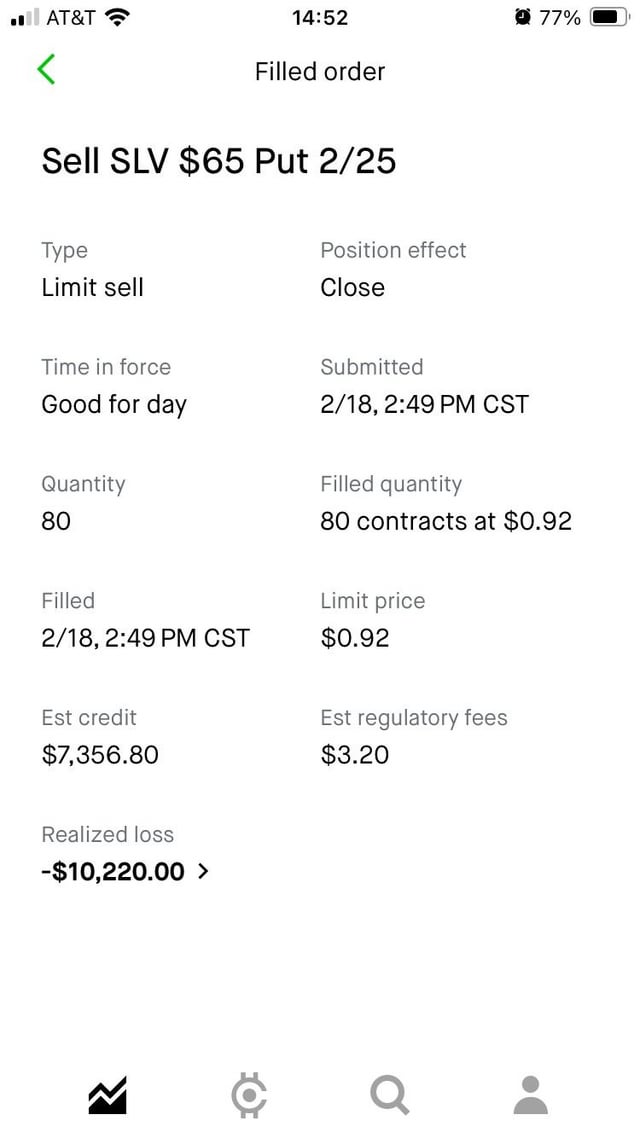Tap the Limit price $0.92 value

(x=355, y=637)
